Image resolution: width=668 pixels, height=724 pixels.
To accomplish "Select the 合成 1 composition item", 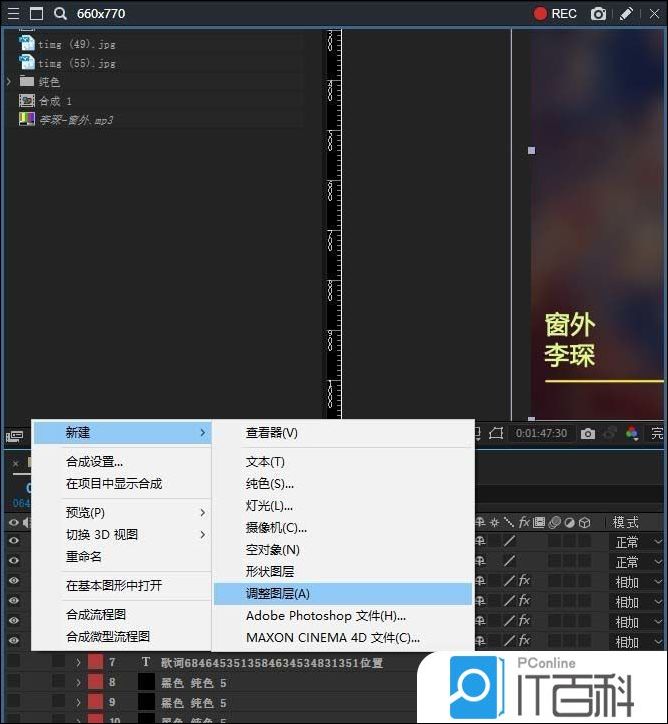I will tap(55, 101).
